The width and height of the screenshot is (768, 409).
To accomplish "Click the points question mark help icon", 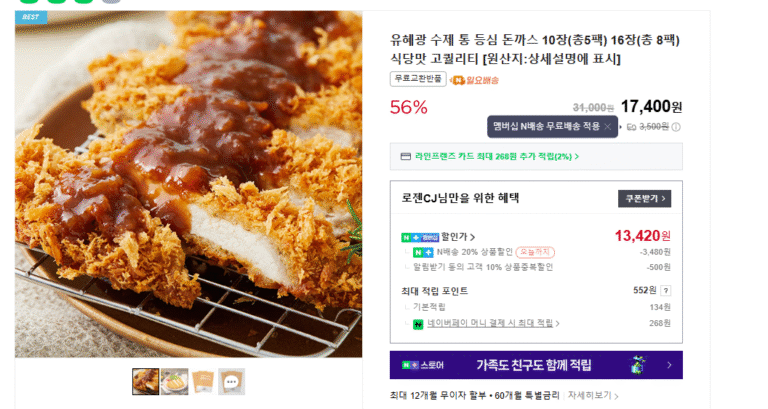I will 666,291.
